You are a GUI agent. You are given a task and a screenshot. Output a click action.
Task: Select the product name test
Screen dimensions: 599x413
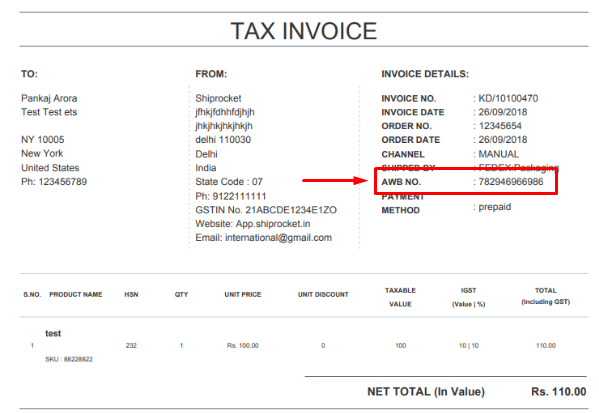point(53,334)
